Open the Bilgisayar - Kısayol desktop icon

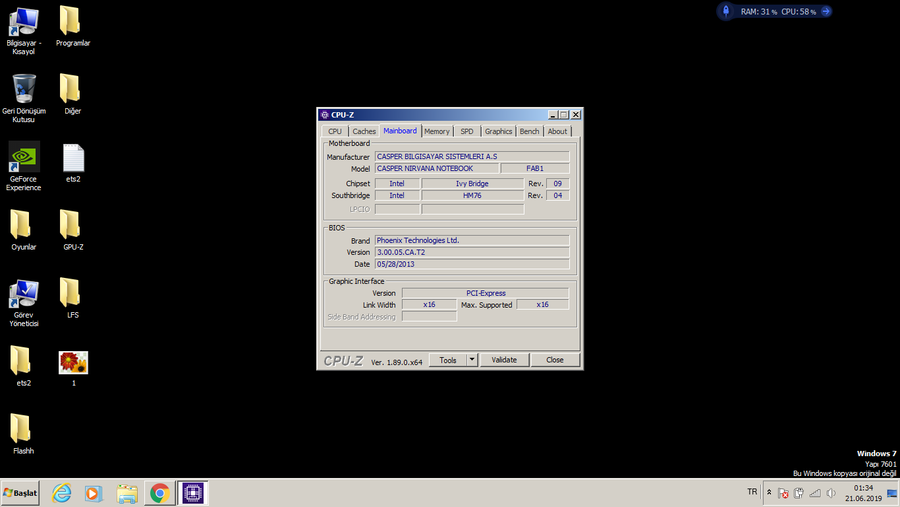click(x=24, y=31)
